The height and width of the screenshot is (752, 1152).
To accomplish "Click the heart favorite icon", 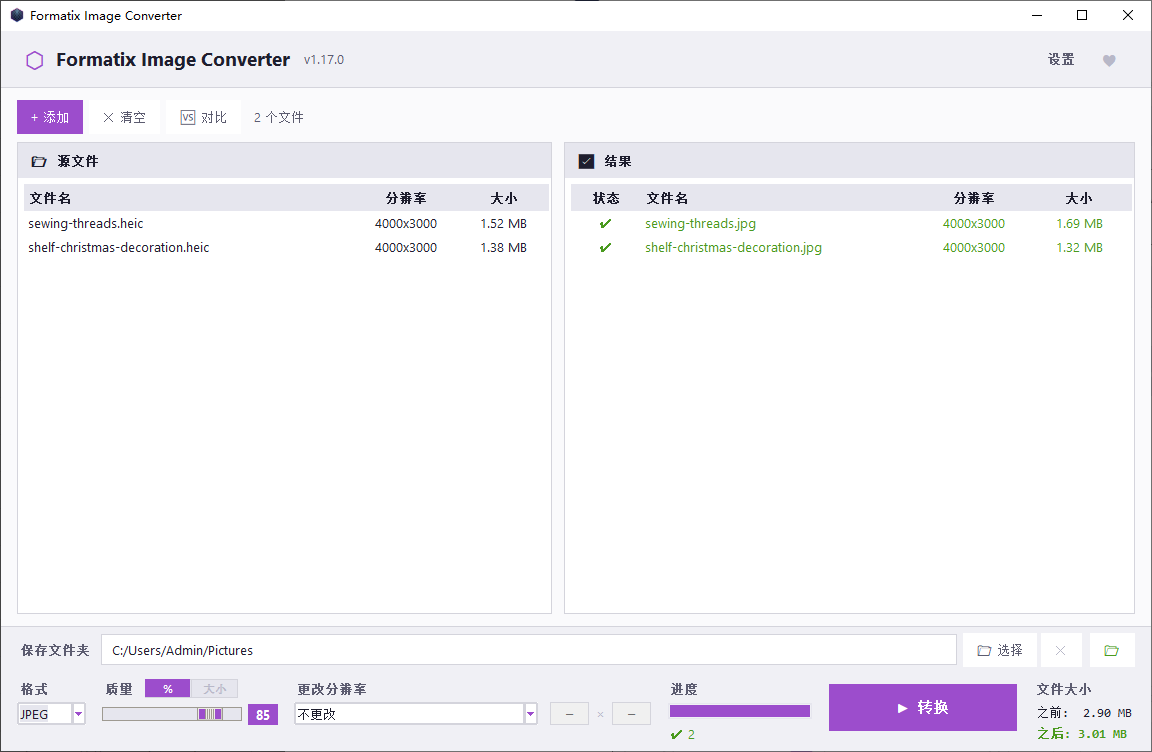I will (x=1109, y=60).
